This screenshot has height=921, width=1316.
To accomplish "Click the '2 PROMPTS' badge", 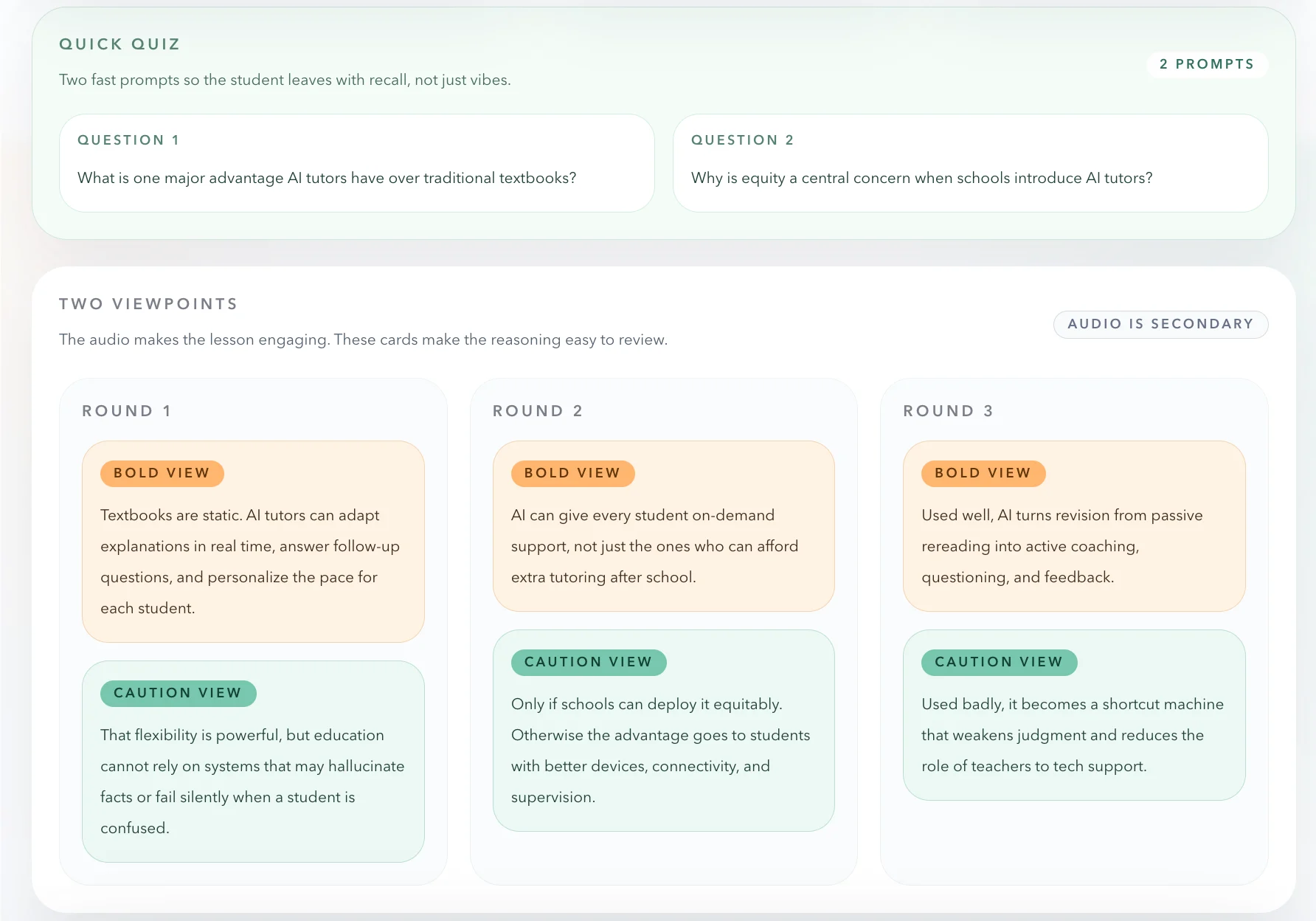I will 1207,64.
